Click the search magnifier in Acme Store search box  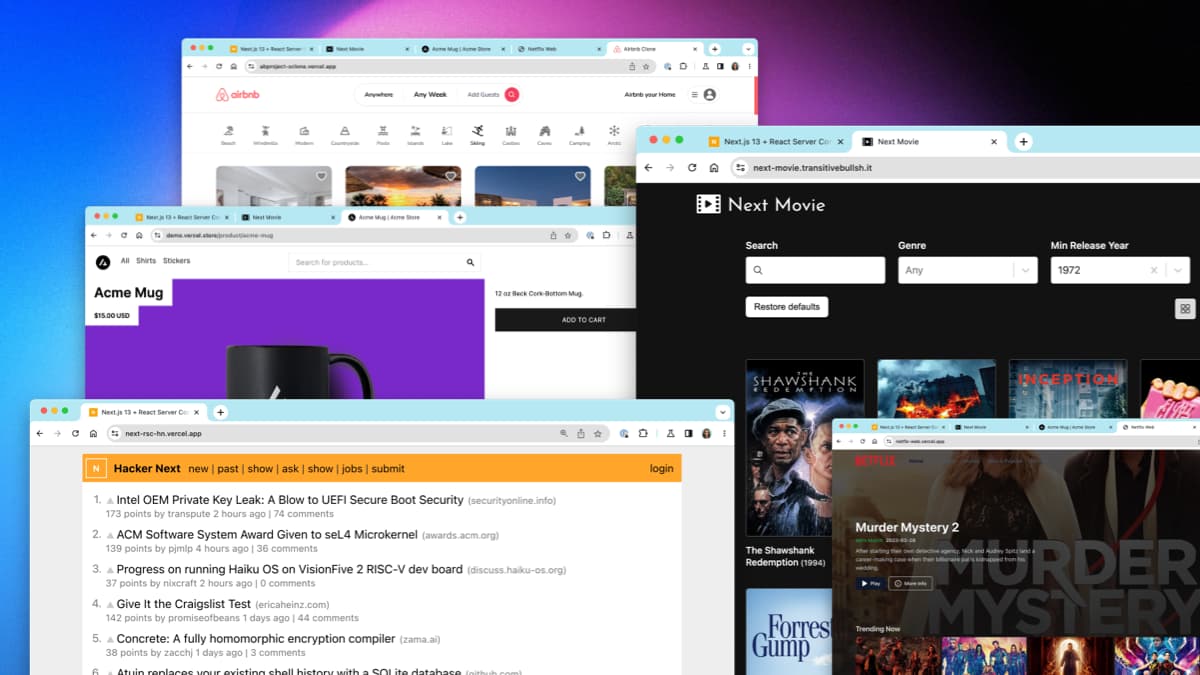[x=470, y=262]
